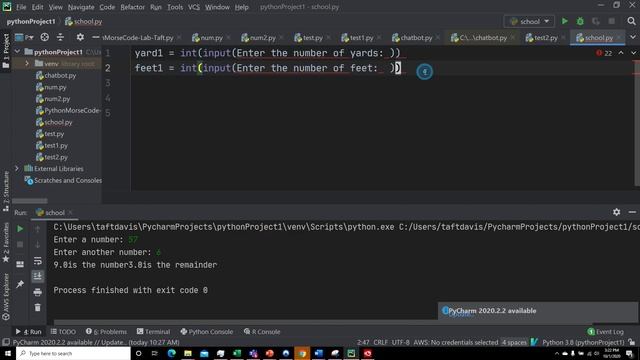This screenshot has height=360, width=640.
Task: Open AWS Explorer side tool window
Action: tap(6, 297)
